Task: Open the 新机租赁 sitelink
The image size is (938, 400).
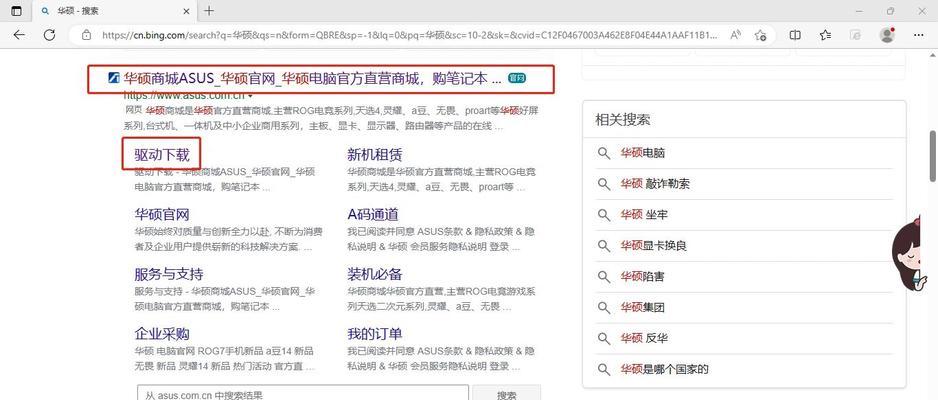Action: 374,155
